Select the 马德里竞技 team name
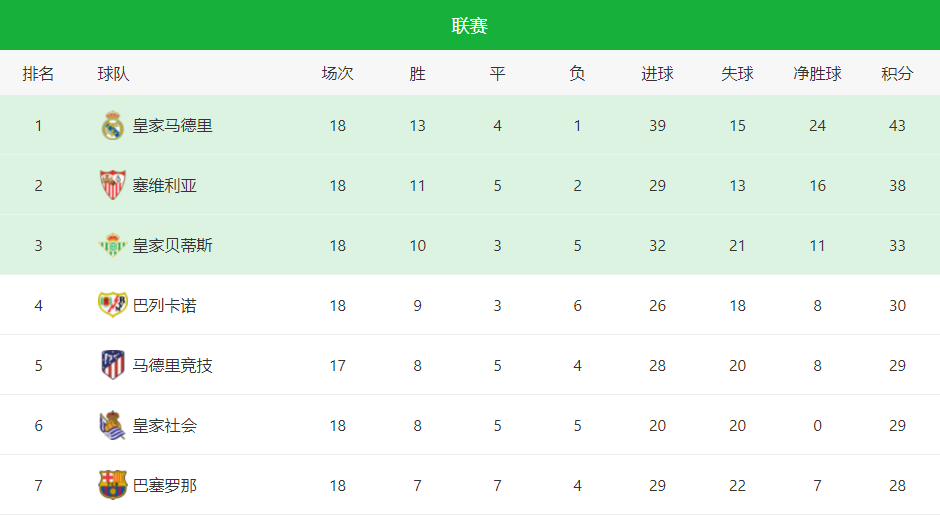 (173, 366)
